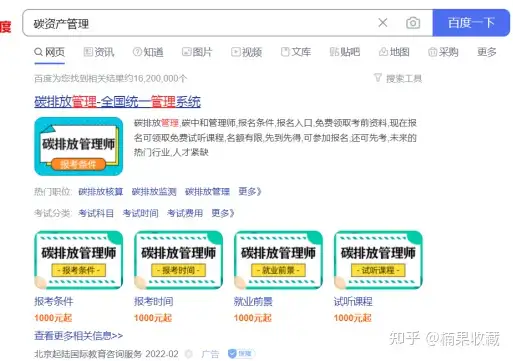The image size is (513, 361).
Task: Switch to the 地图 tab
Action: click(394, 52)
